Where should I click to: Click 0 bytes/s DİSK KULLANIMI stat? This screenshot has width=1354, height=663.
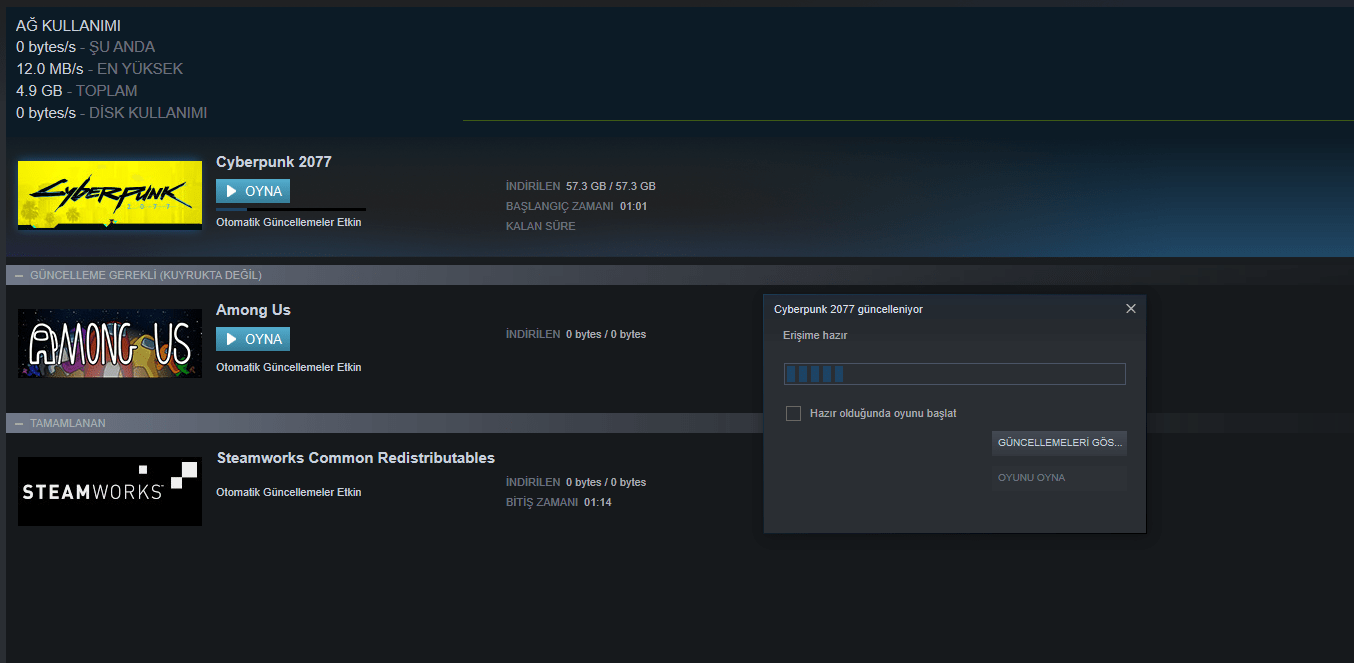(x=112, y=113)
